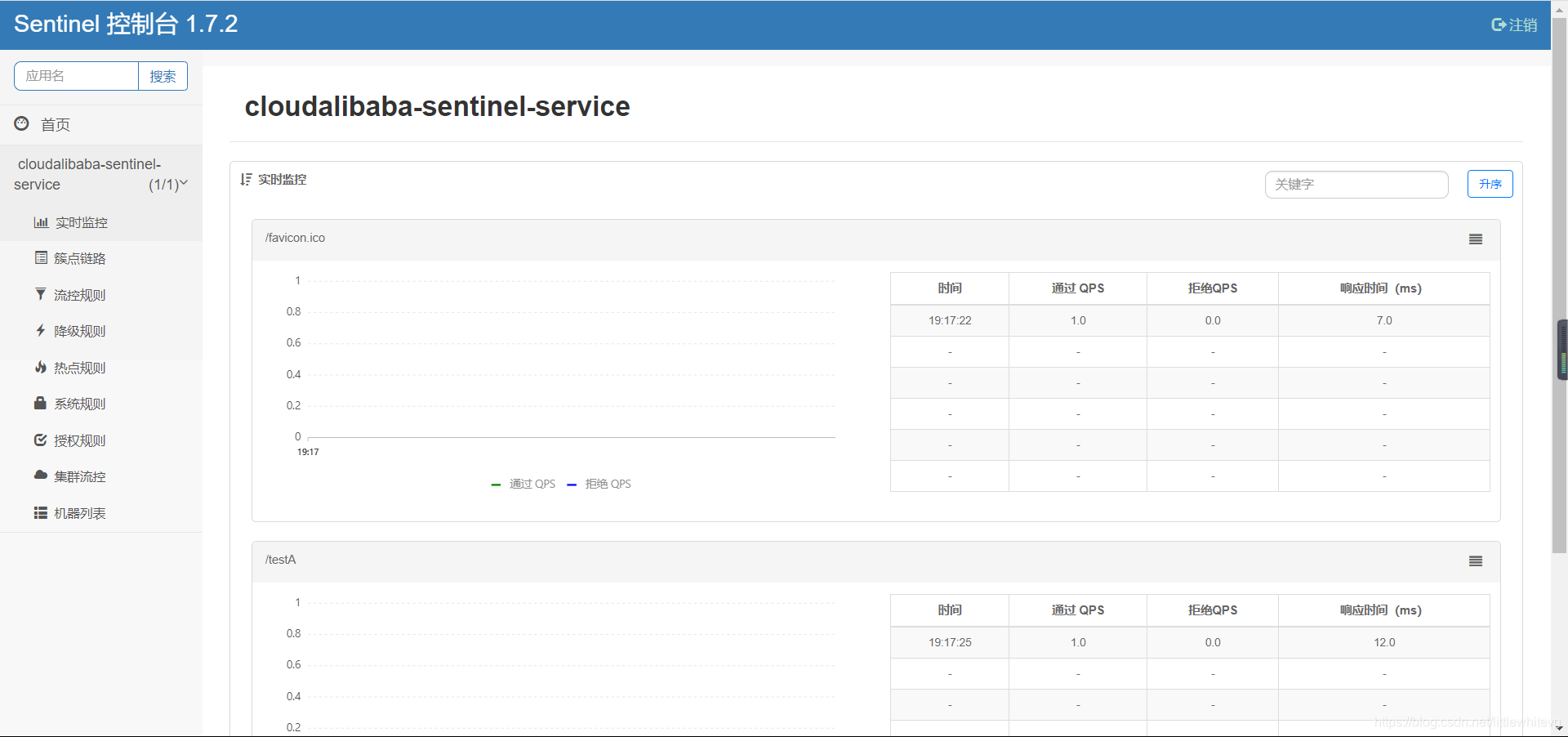This screenshot has width=1568, height=737.
Task: Click the Sentinel 控制台 1.7.2 title
Action: click(126, 24)
